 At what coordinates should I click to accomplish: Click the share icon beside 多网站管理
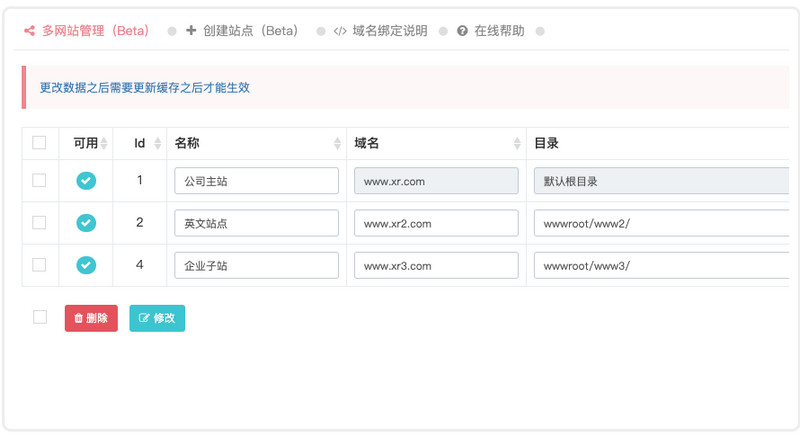tap(30, 31)
